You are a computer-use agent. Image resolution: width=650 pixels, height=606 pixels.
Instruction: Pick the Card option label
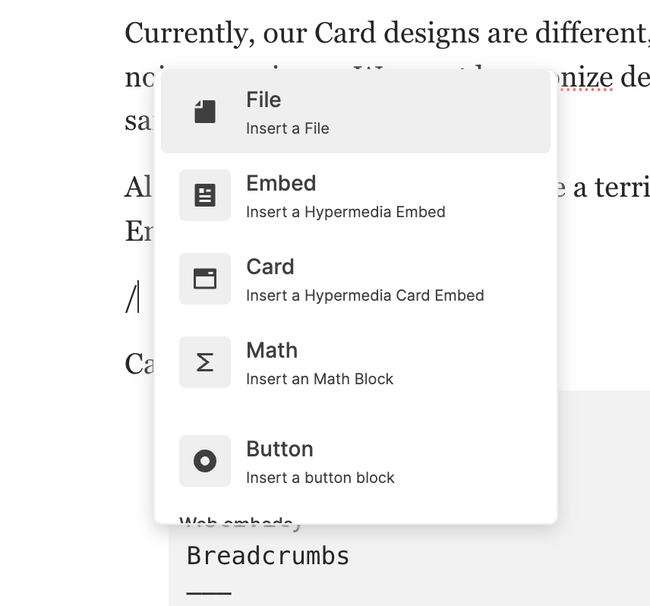[x=270, y=267]
